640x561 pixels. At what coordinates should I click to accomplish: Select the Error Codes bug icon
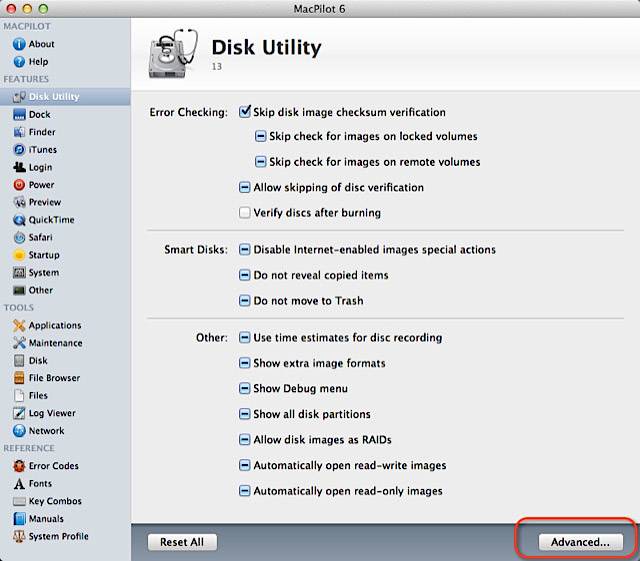tap(19, 466)
